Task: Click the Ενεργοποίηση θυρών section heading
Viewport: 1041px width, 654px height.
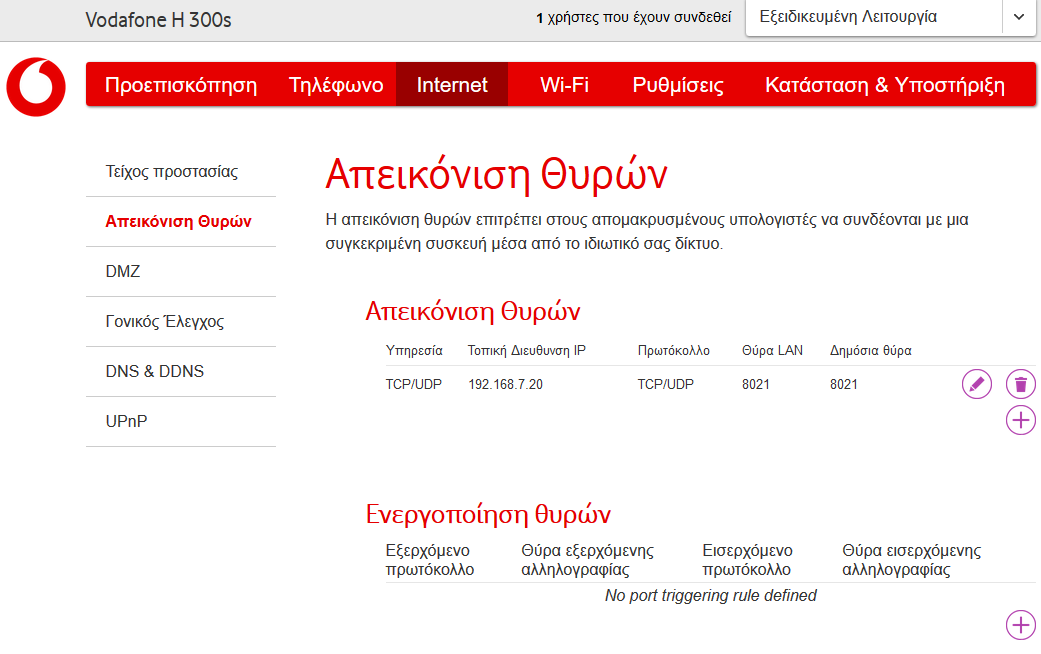Action: (x=488, y=514)
